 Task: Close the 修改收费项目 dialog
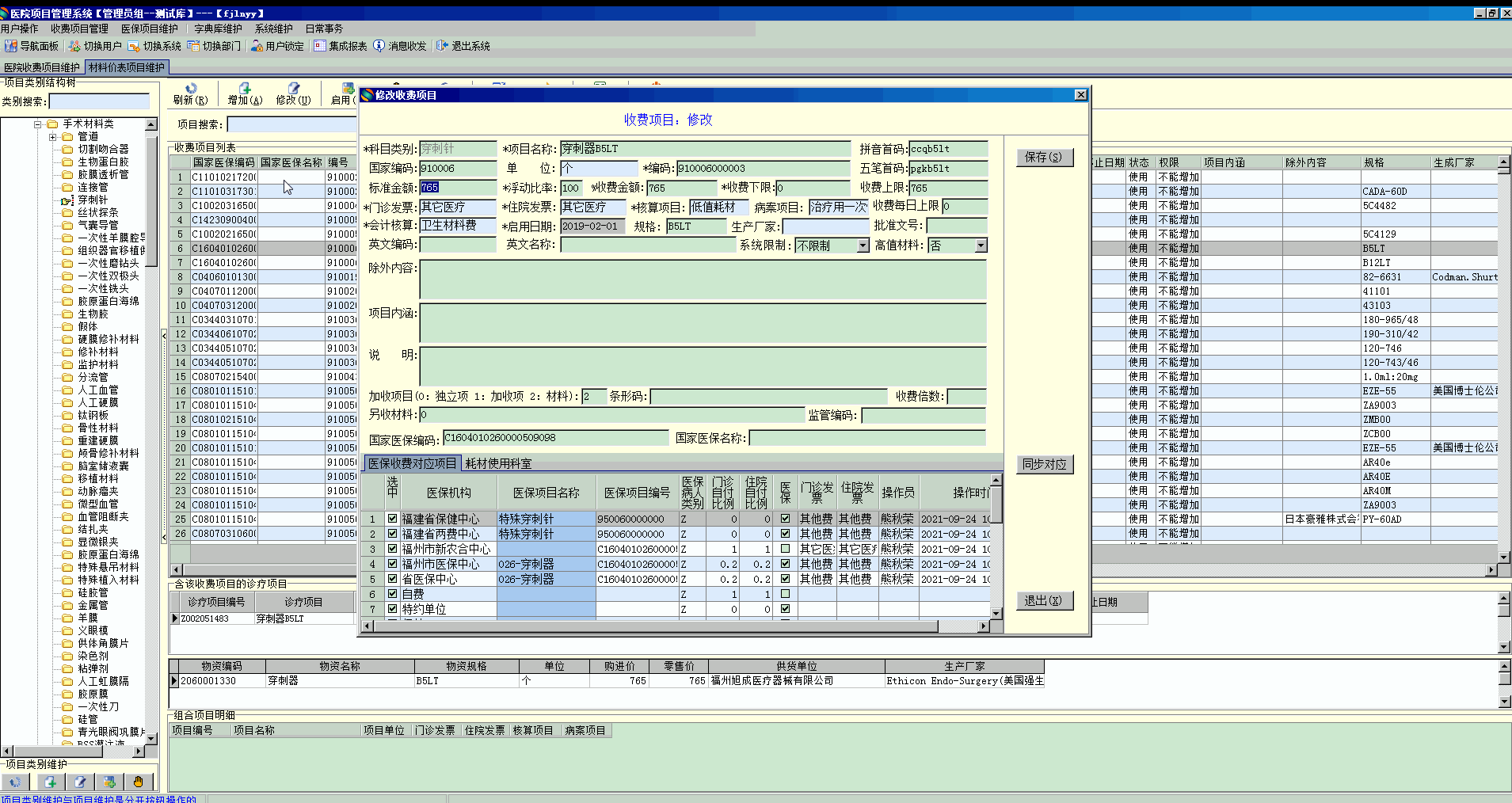1080,95
